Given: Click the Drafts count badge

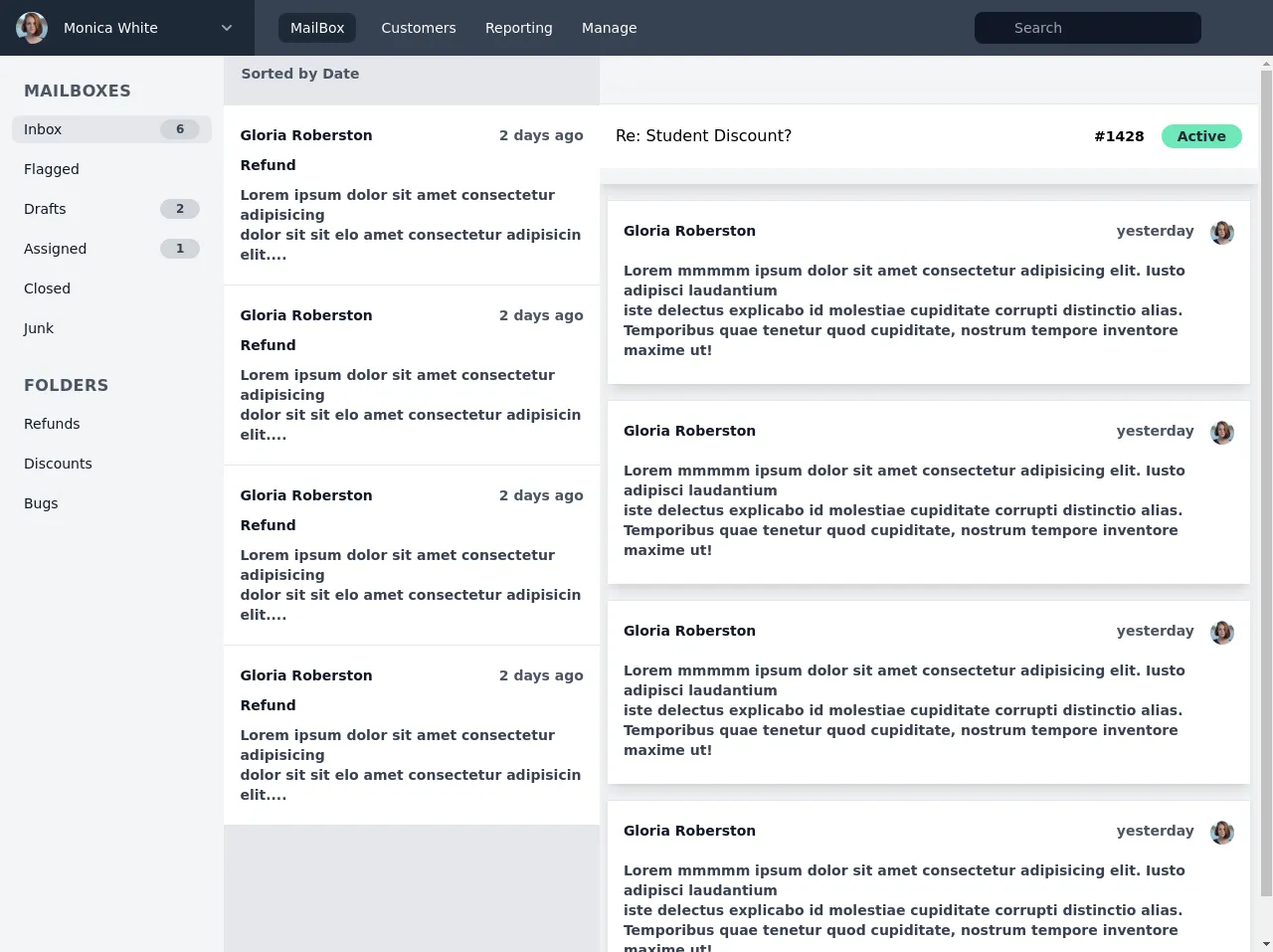Looking at the screenshot, I should pyautogui.click(x=180, y=209).
